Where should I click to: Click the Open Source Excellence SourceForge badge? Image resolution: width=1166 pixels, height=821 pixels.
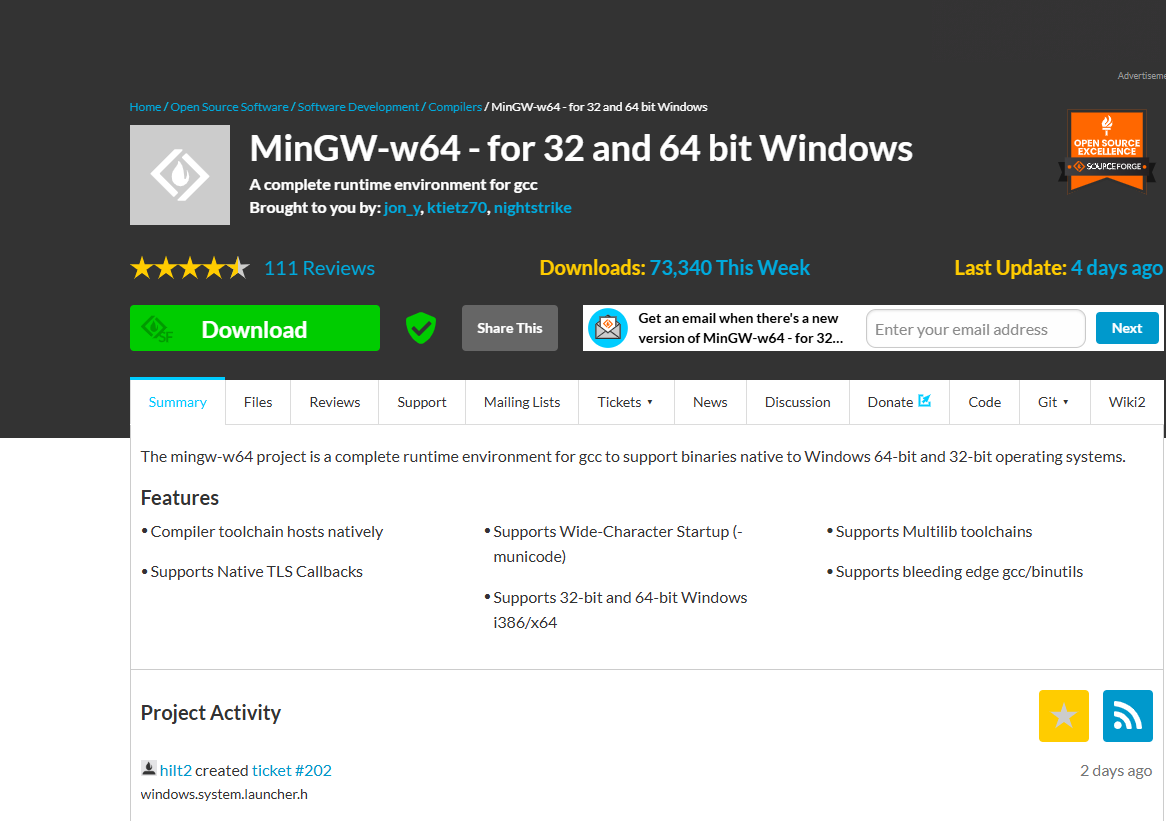coord(1107,152)
